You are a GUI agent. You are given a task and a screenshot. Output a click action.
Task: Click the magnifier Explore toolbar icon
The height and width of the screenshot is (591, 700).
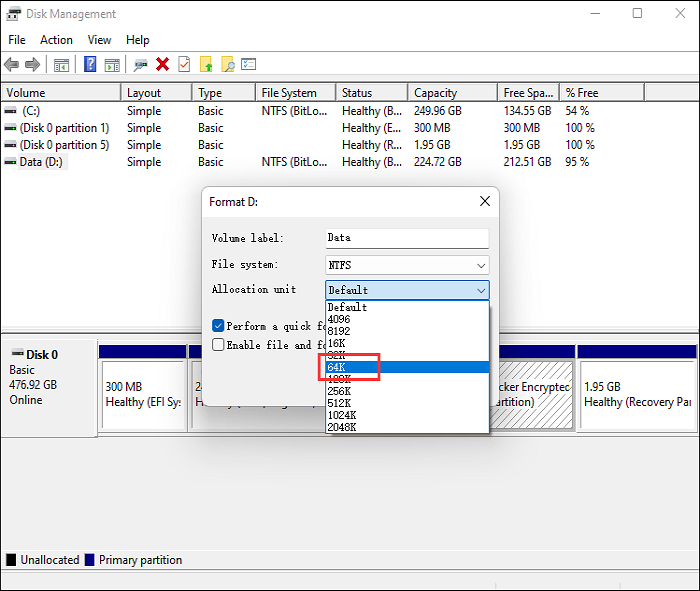tap(228, 65)
